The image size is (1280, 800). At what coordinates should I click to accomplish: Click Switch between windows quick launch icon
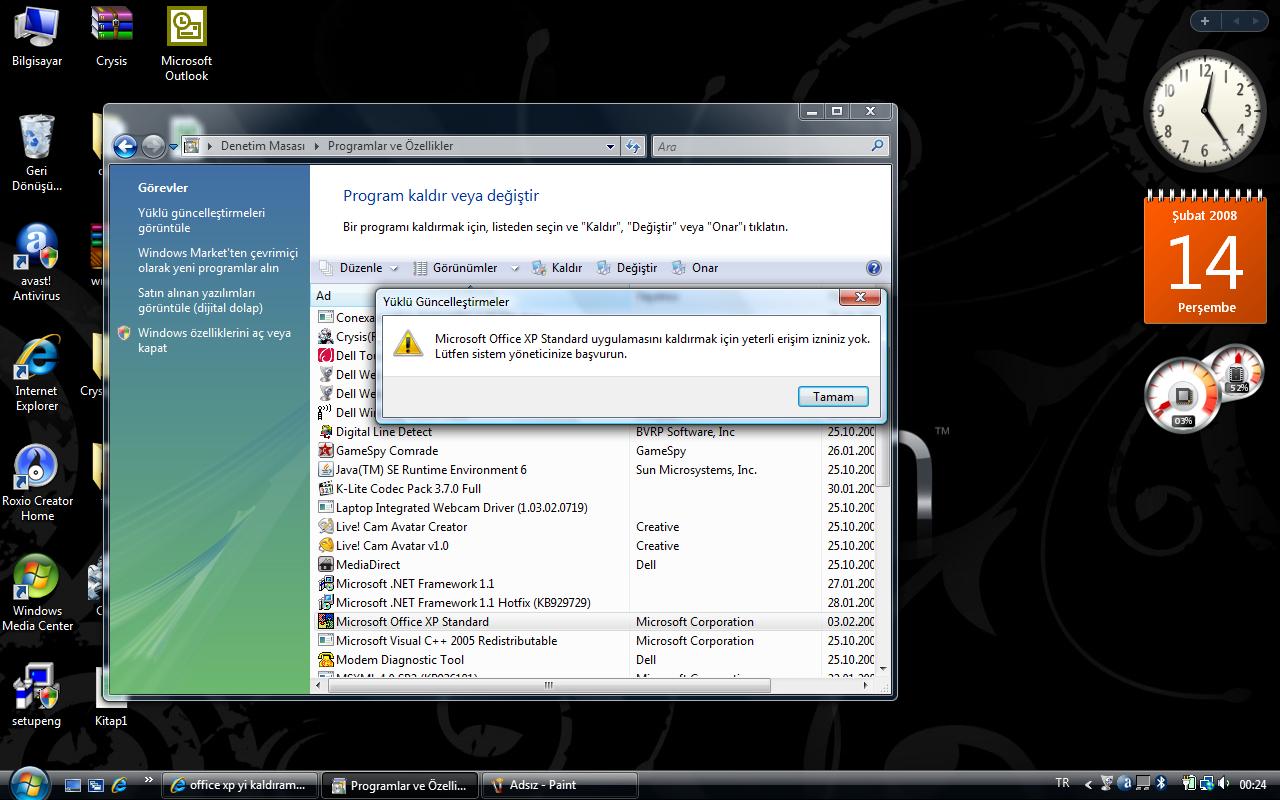[x=96, y=785]
